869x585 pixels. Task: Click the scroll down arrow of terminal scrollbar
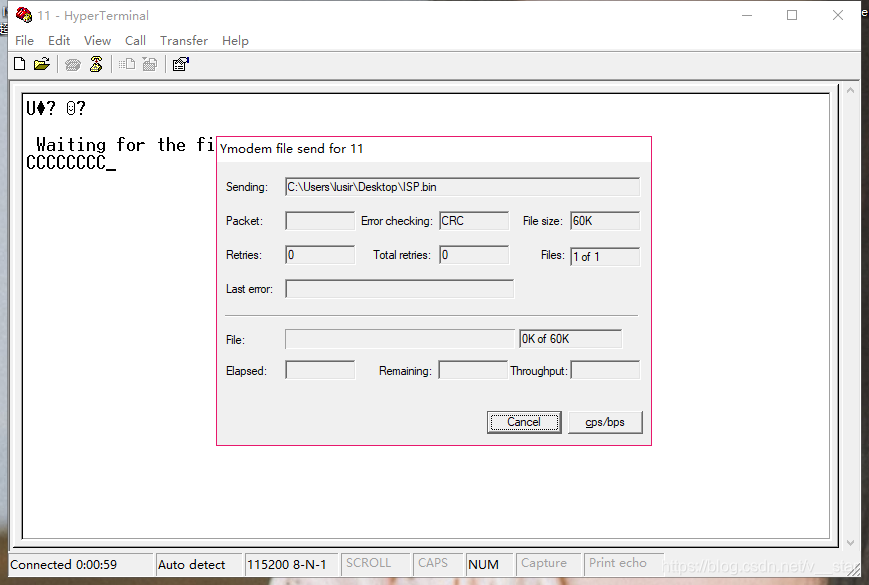[x=850, y=543]
